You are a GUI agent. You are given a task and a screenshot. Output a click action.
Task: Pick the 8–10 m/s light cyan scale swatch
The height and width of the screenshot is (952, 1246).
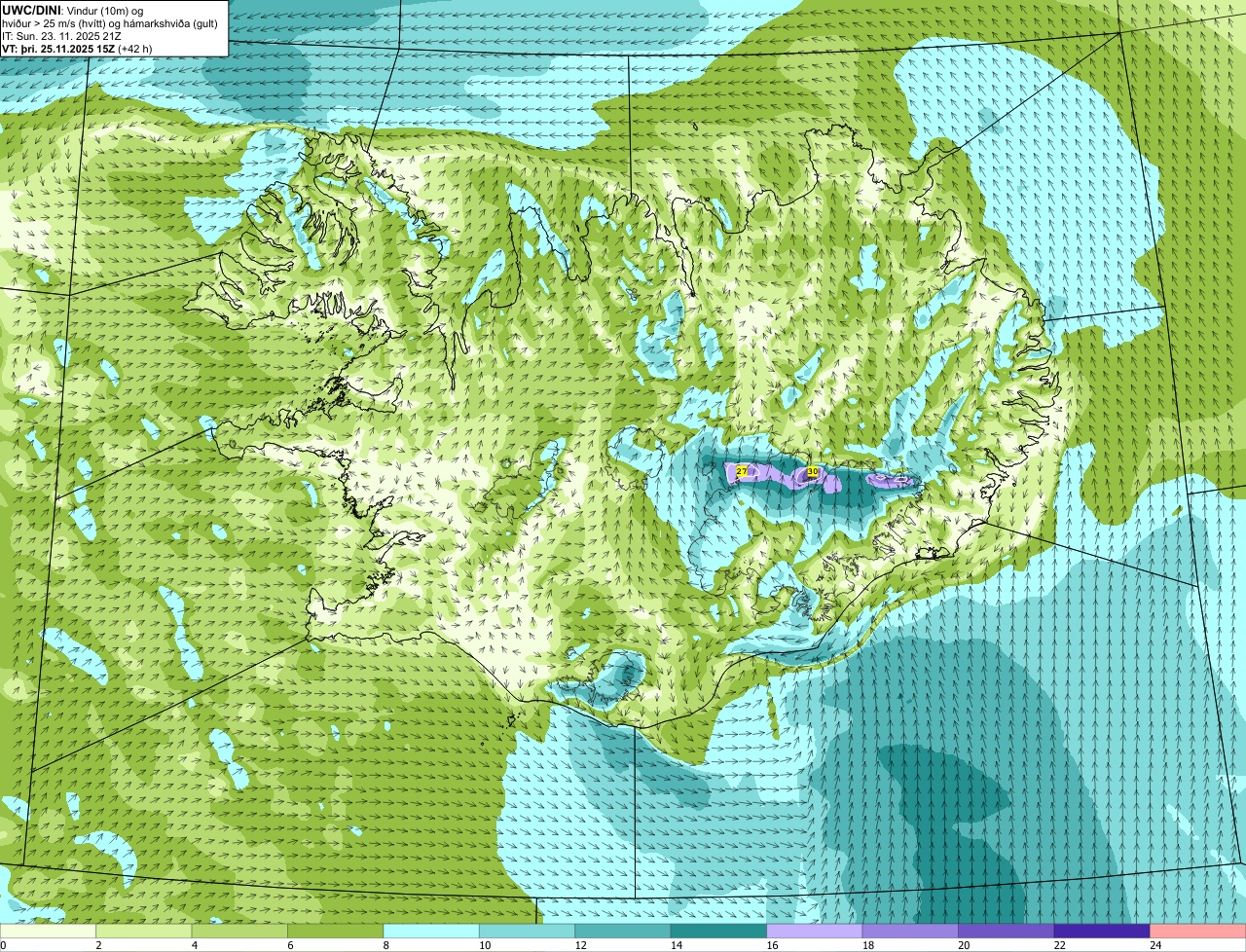[x=431, y=931]
